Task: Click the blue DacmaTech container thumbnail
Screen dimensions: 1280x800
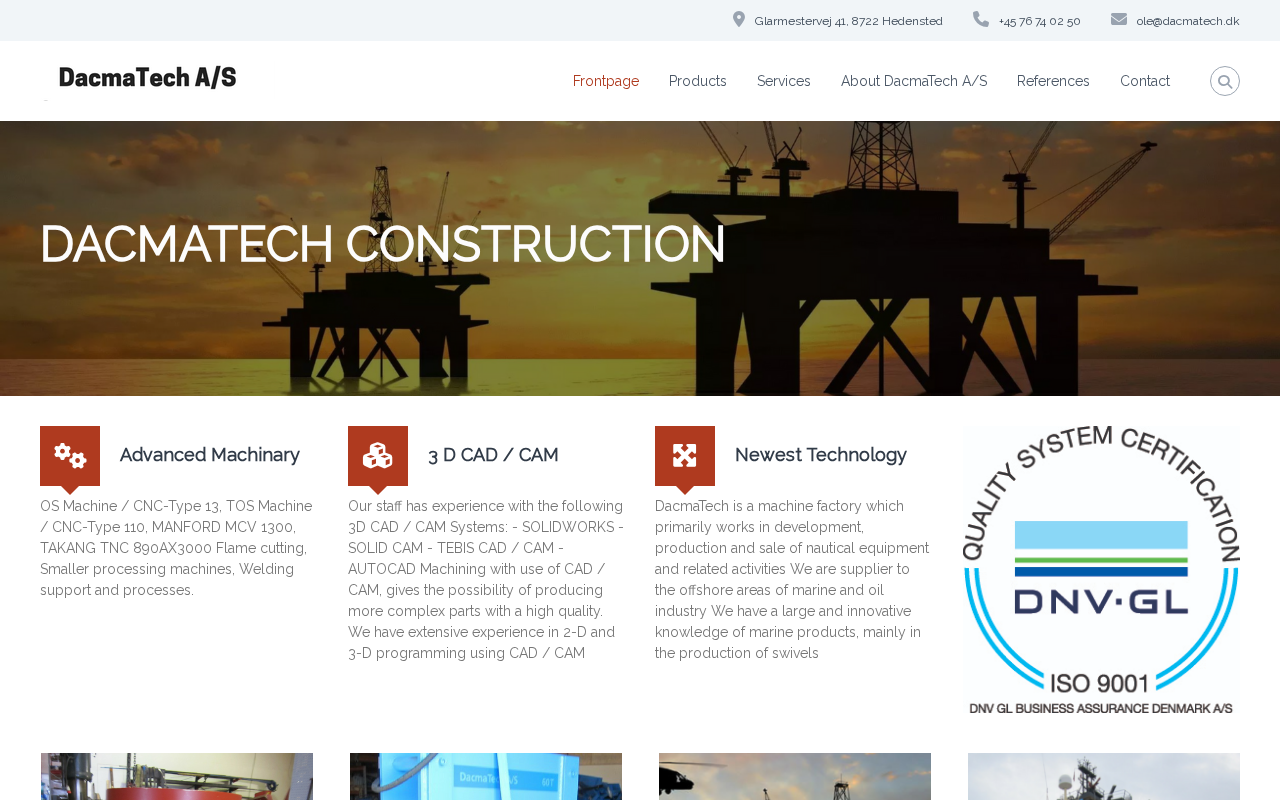Action: (486, 777)
